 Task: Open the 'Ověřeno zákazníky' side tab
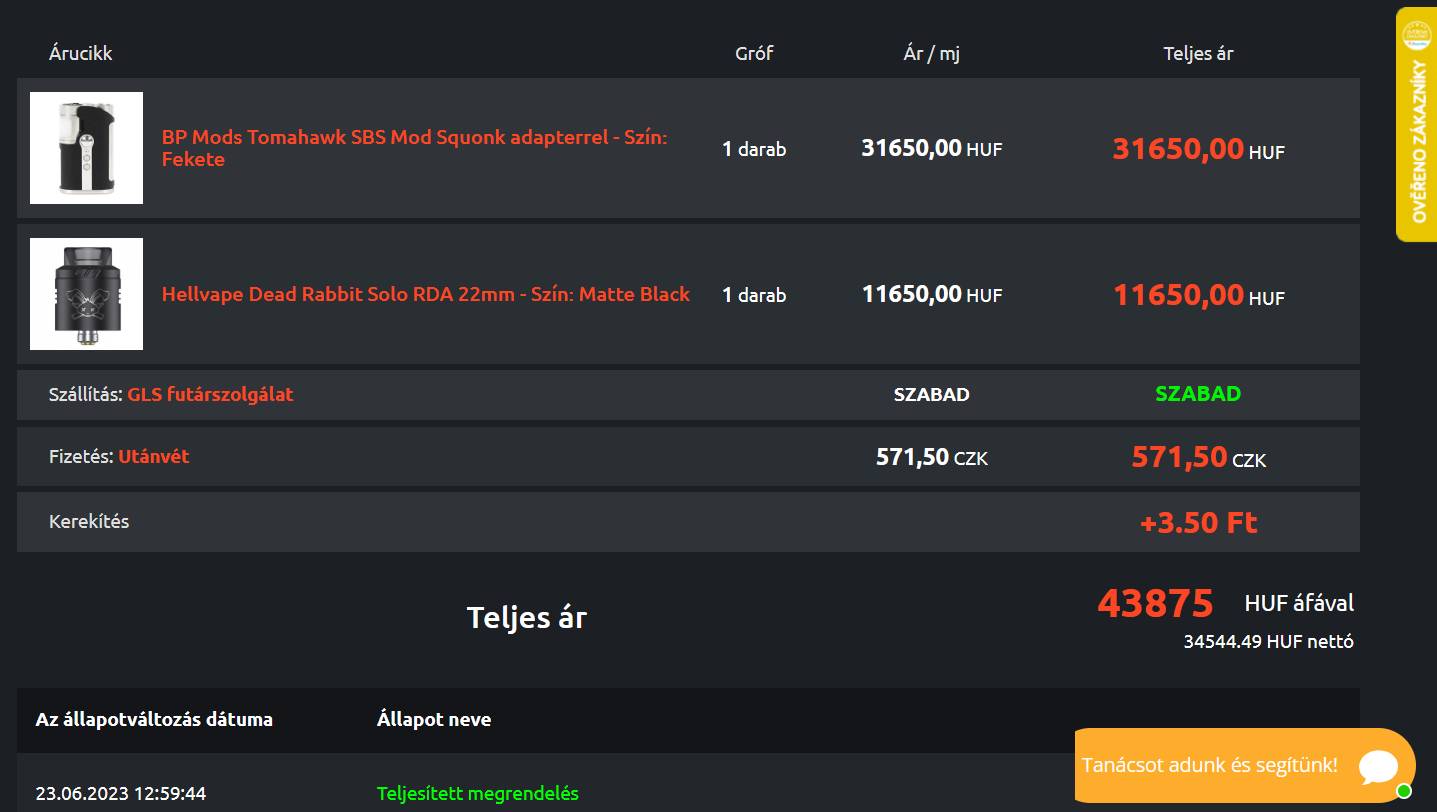pyautogui.click(x=1417, y=140)
